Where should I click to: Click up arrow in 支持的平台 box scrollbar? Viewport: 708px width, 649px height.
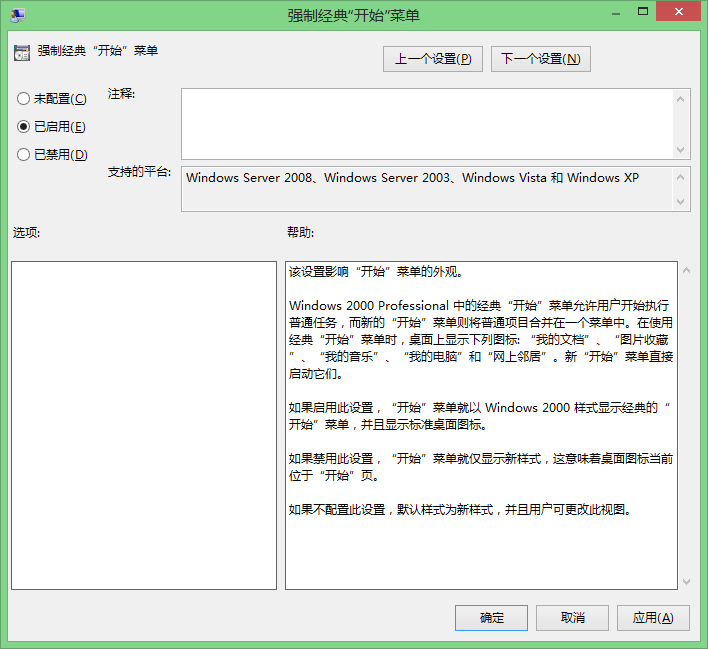(x=682, y=176)
